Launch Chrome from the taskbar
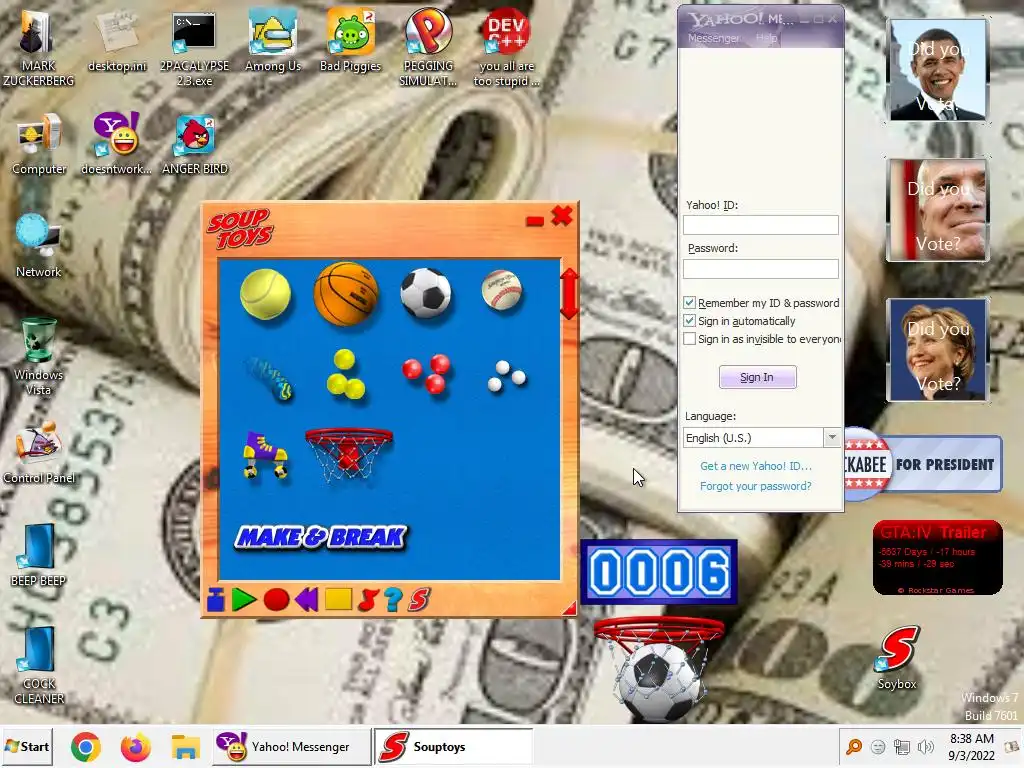The width and height of the screenshot is (1024, 768). point(86,746)
